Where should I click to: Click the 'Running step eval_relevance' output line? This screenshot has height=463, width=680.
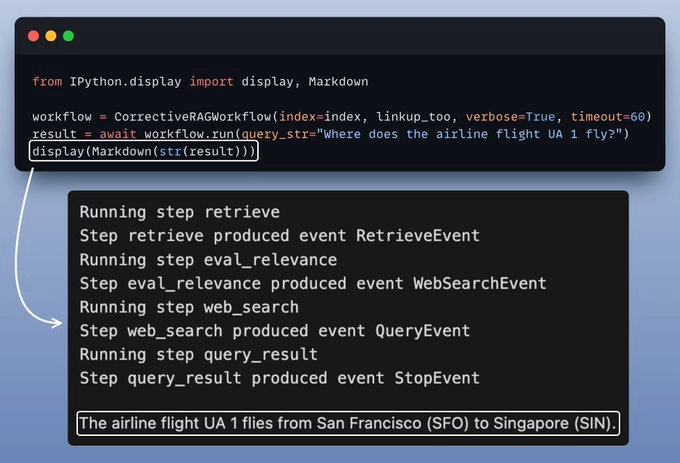click(x=208, y=260)
